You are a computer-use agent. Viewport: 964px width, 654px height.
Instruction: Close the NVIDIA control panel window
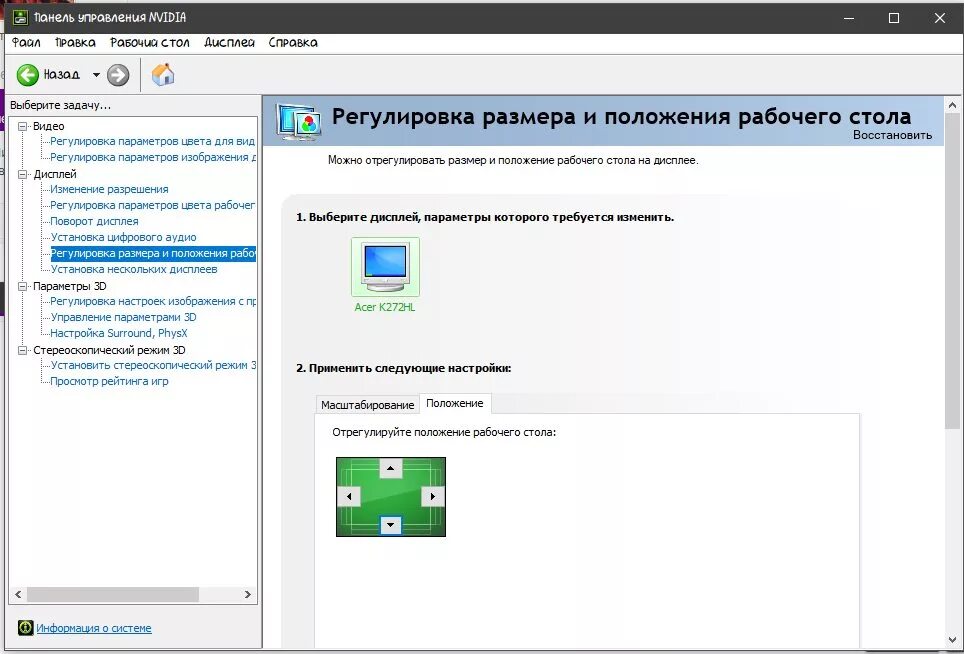click(x=939, y=18)
